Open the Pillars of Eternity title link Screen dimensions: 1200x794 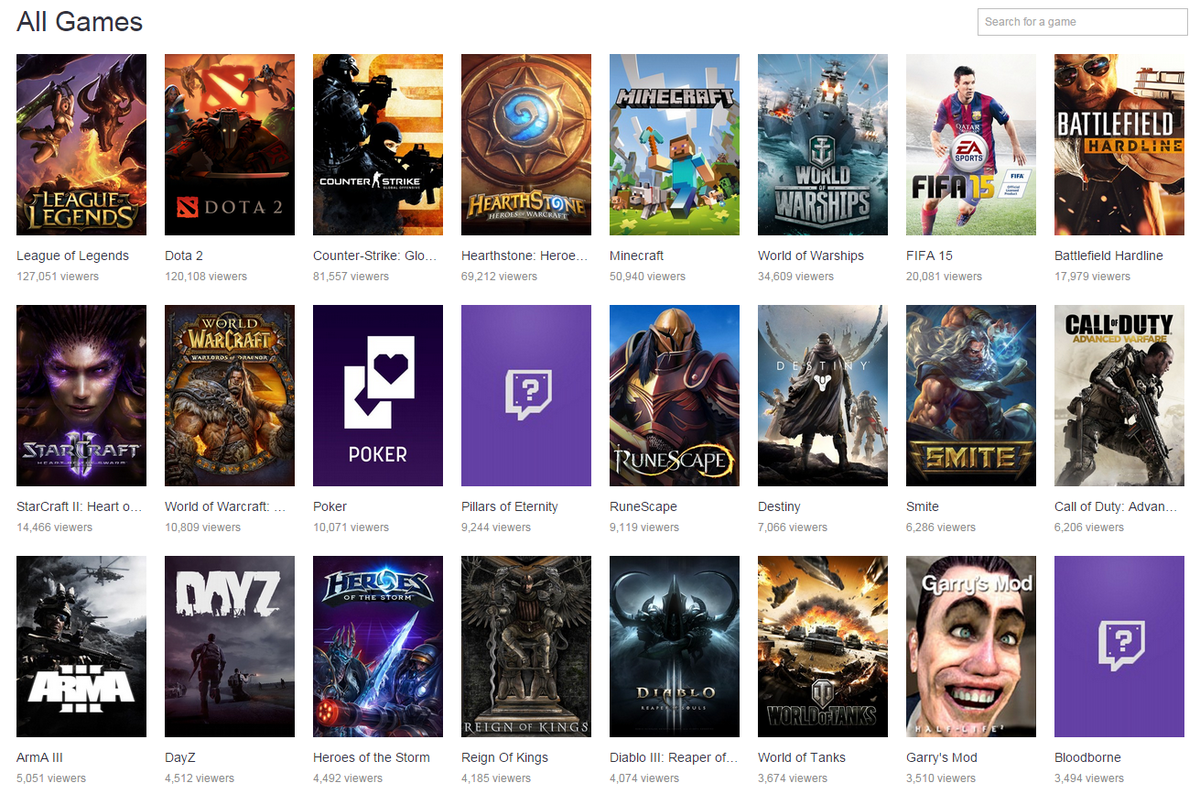point(510,507)
